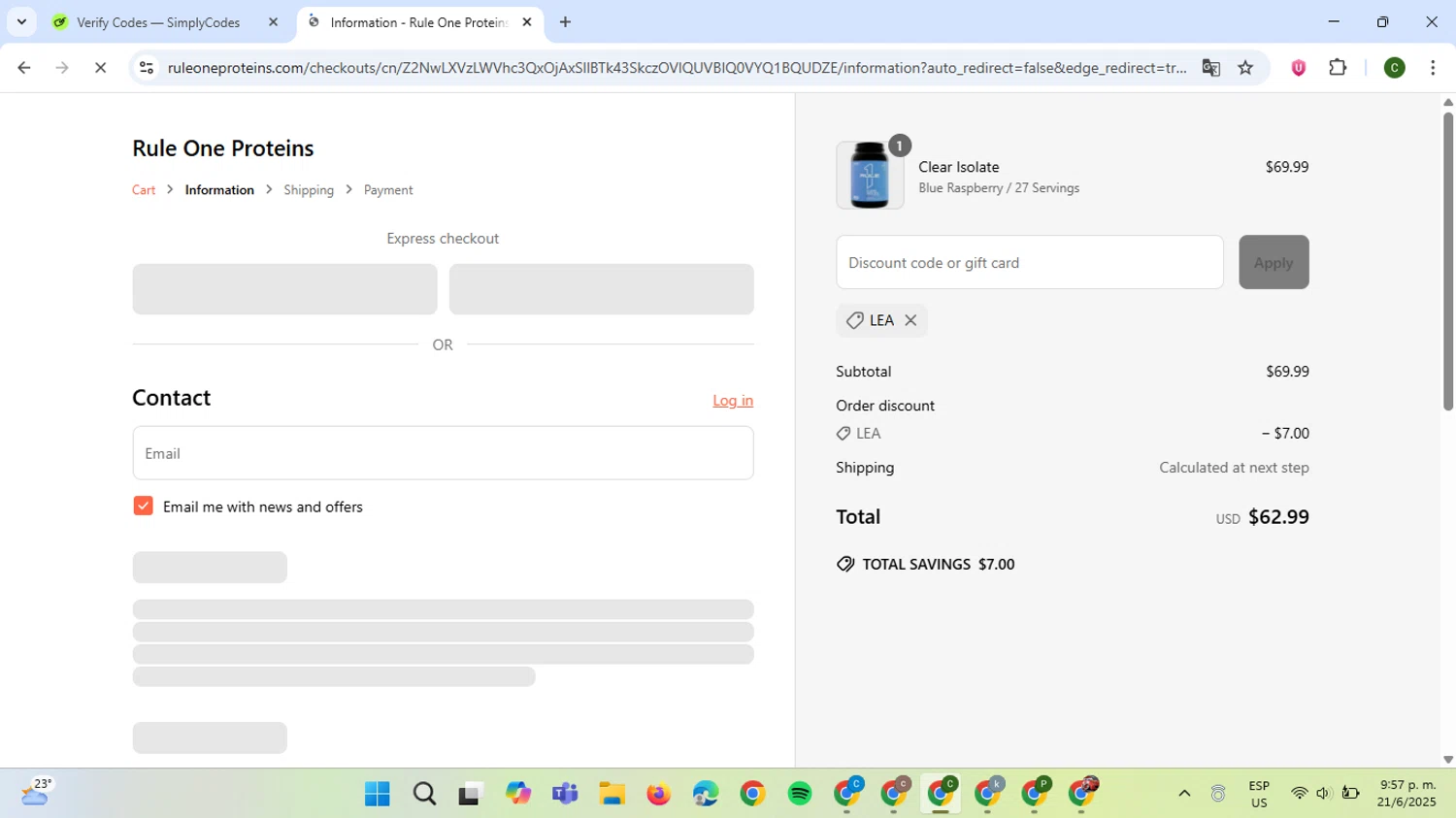Click the TOTAL SAVINGS $7.00 text

[938, 565]
